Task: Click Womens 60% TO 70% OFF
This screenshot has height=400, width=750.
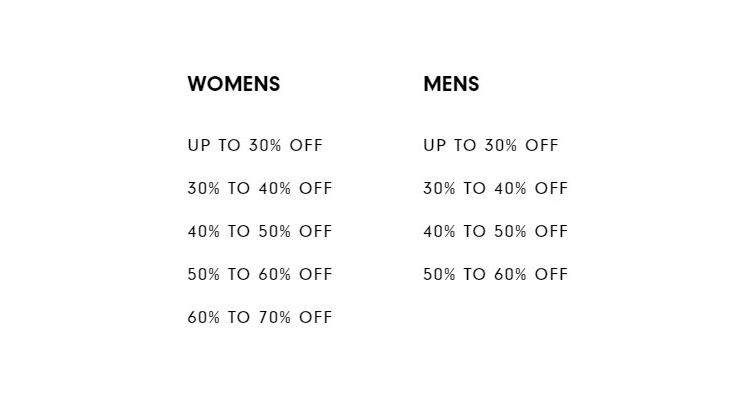Action: point(260,318)
